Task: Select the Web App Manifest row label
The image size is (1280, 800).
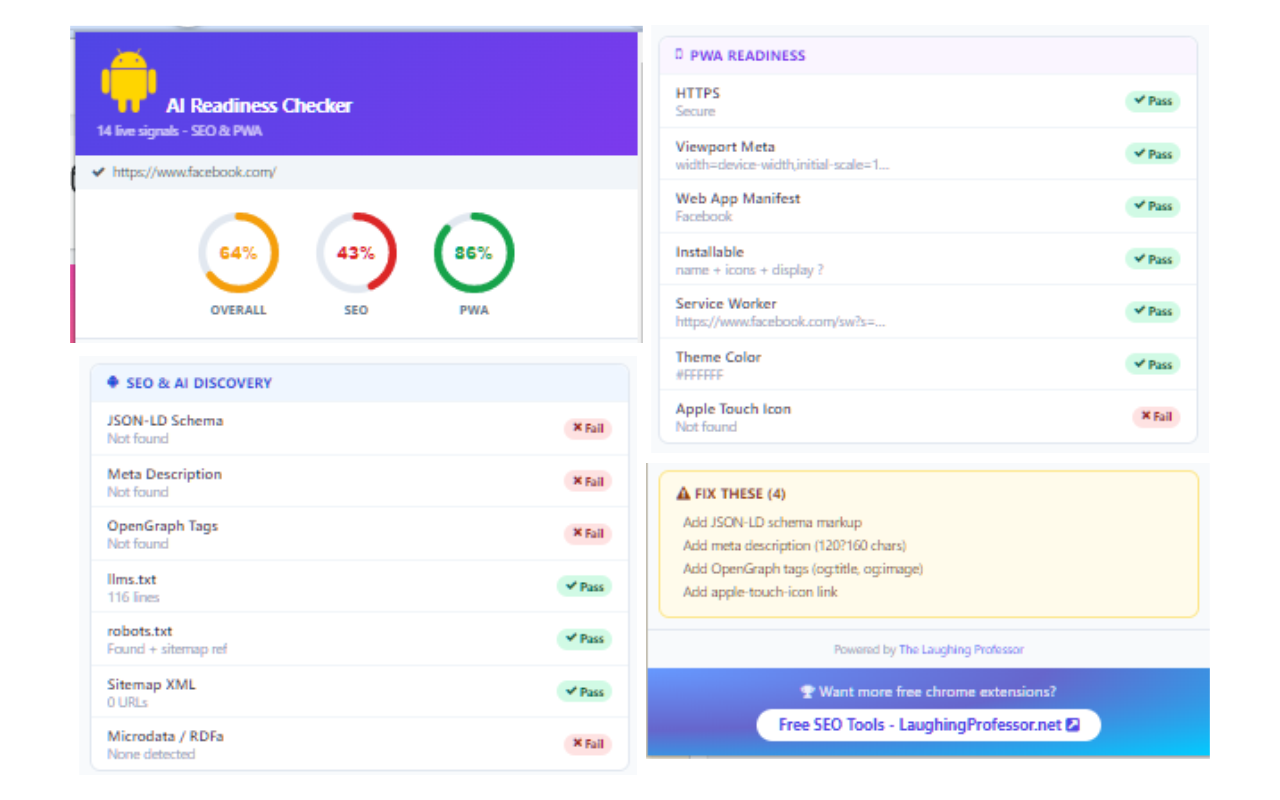Action: tap(738, 198)
